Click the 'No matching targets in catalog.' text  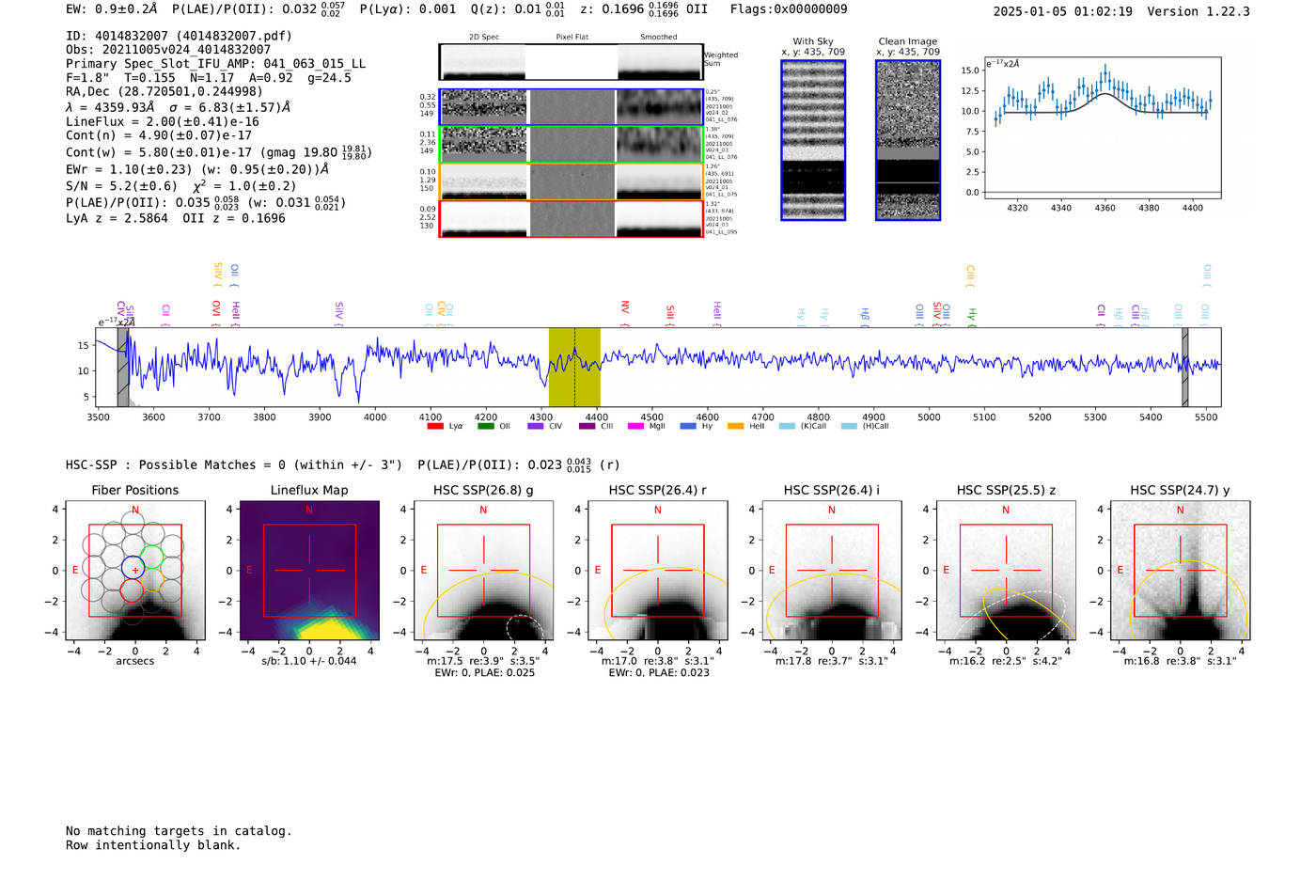pos(179,831)
